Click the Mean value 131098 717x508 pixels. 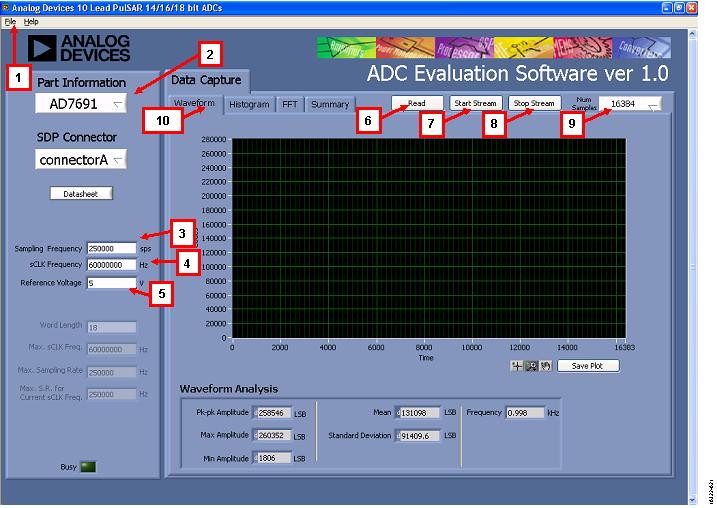point(418,413)
